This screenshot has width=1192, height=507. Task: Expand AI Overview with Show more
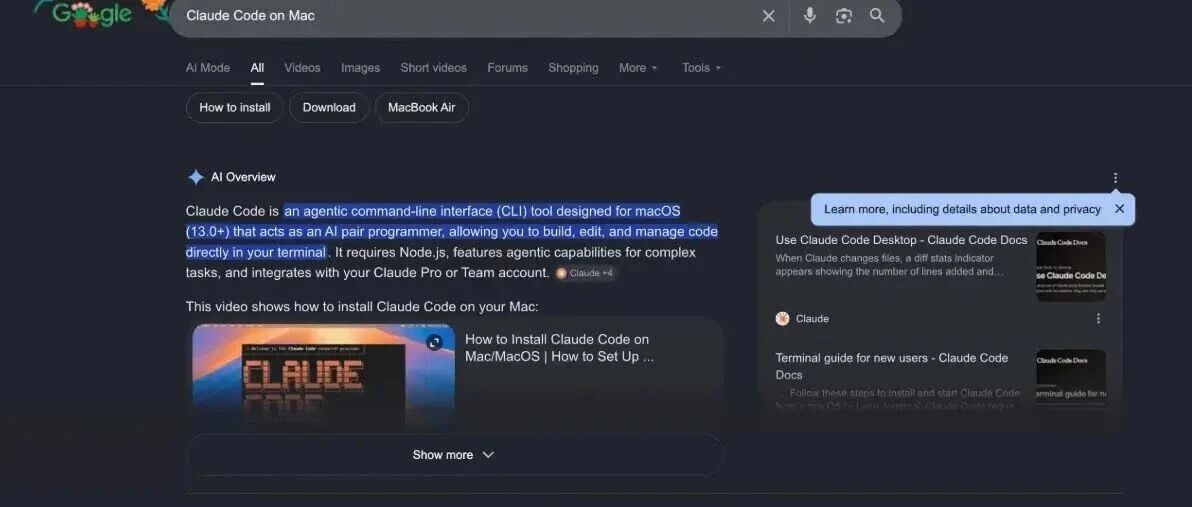click(x=454, y=455)
